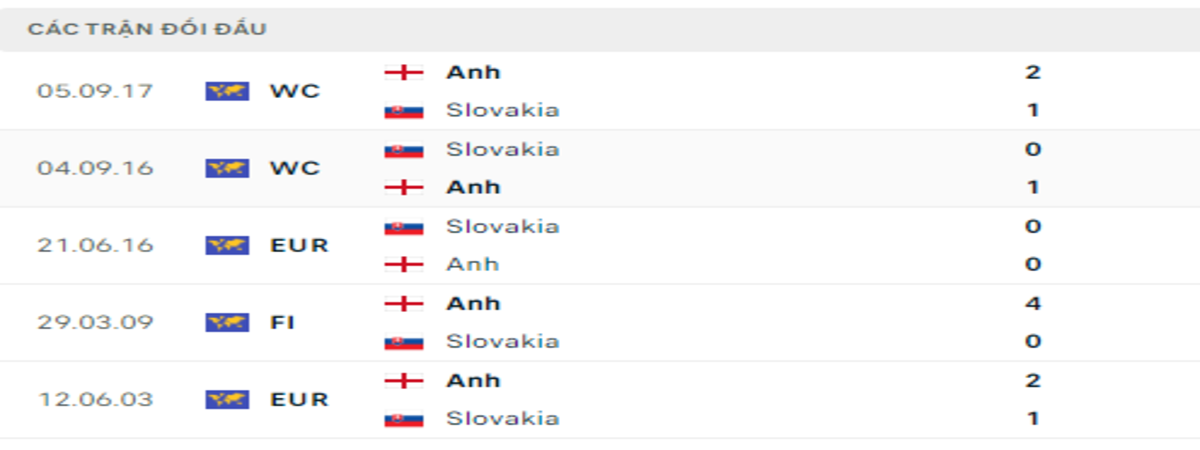This screenshot has height=450, width=1200.
Task: Click England flag in 21.06.16 match
Action: [x=404, y=264]
